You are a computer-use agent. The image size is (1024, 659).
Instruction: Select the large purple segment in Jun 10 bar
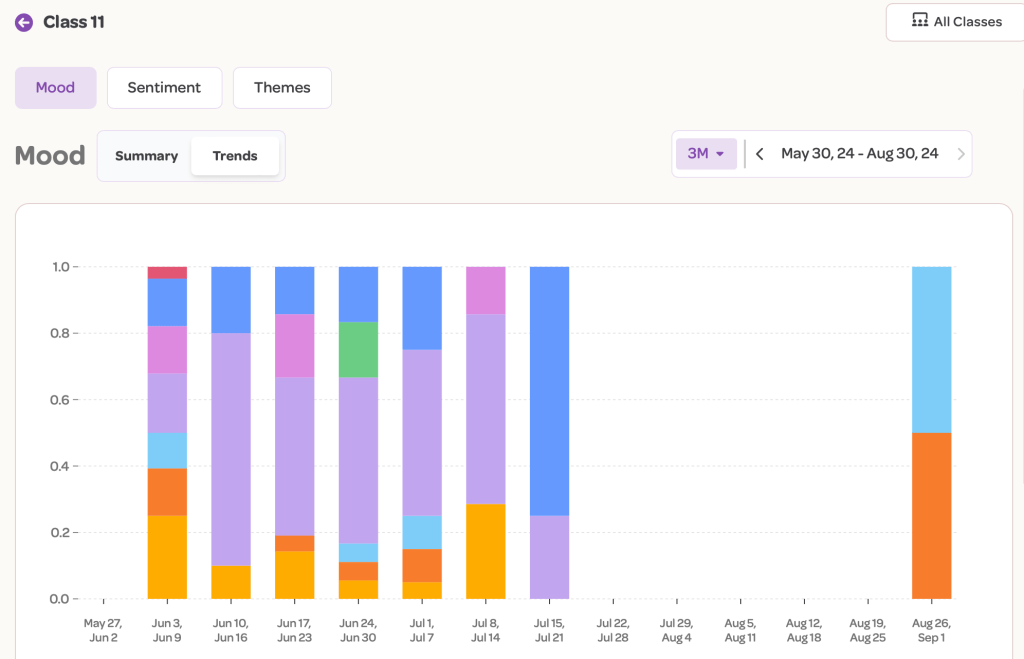[231, 449]
